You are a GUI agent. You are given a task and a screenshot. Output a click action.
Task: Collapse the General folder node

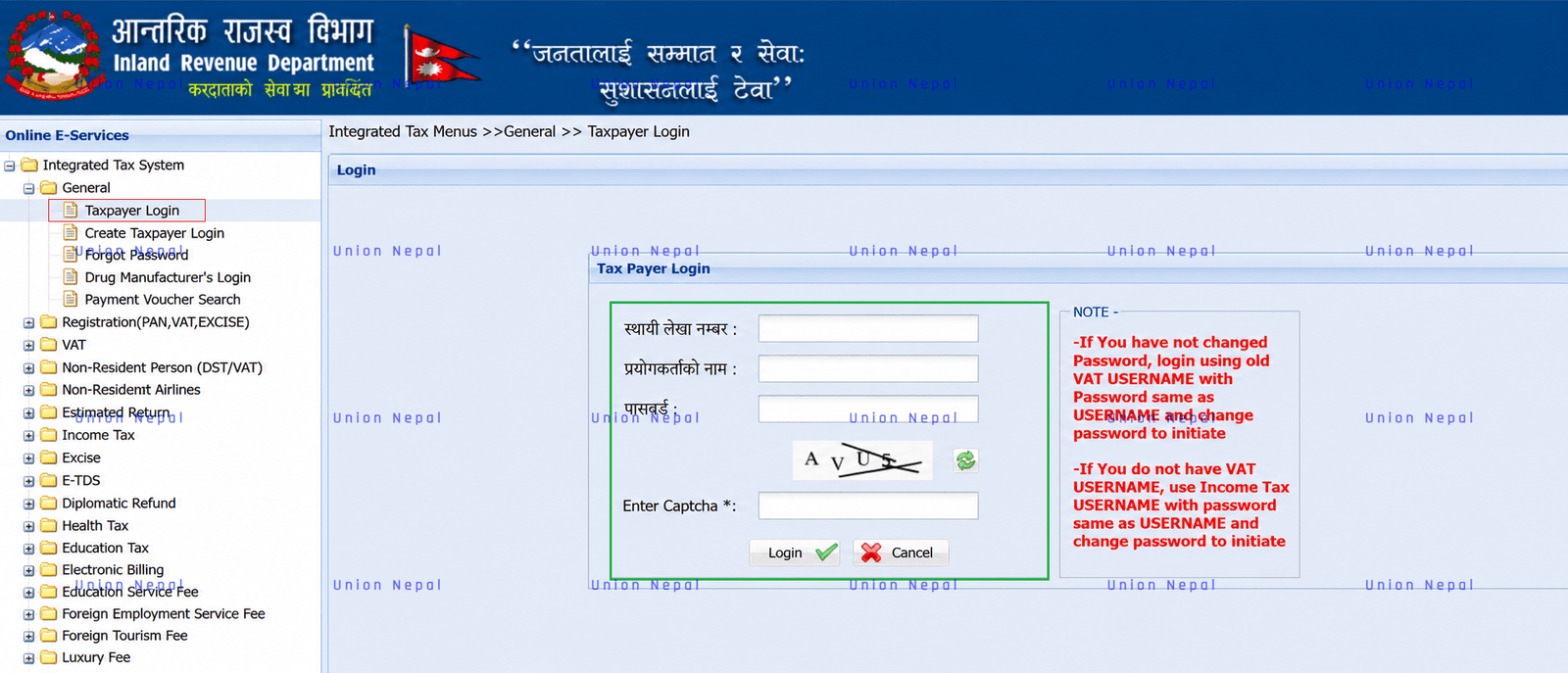point(28,188)
